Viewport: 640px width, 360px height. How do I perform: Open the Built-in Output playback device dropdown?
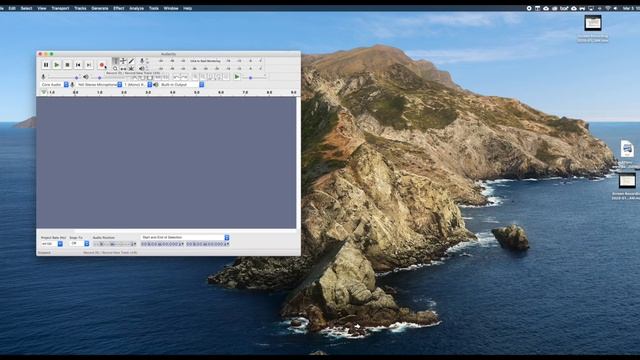(x=182, y=84)
